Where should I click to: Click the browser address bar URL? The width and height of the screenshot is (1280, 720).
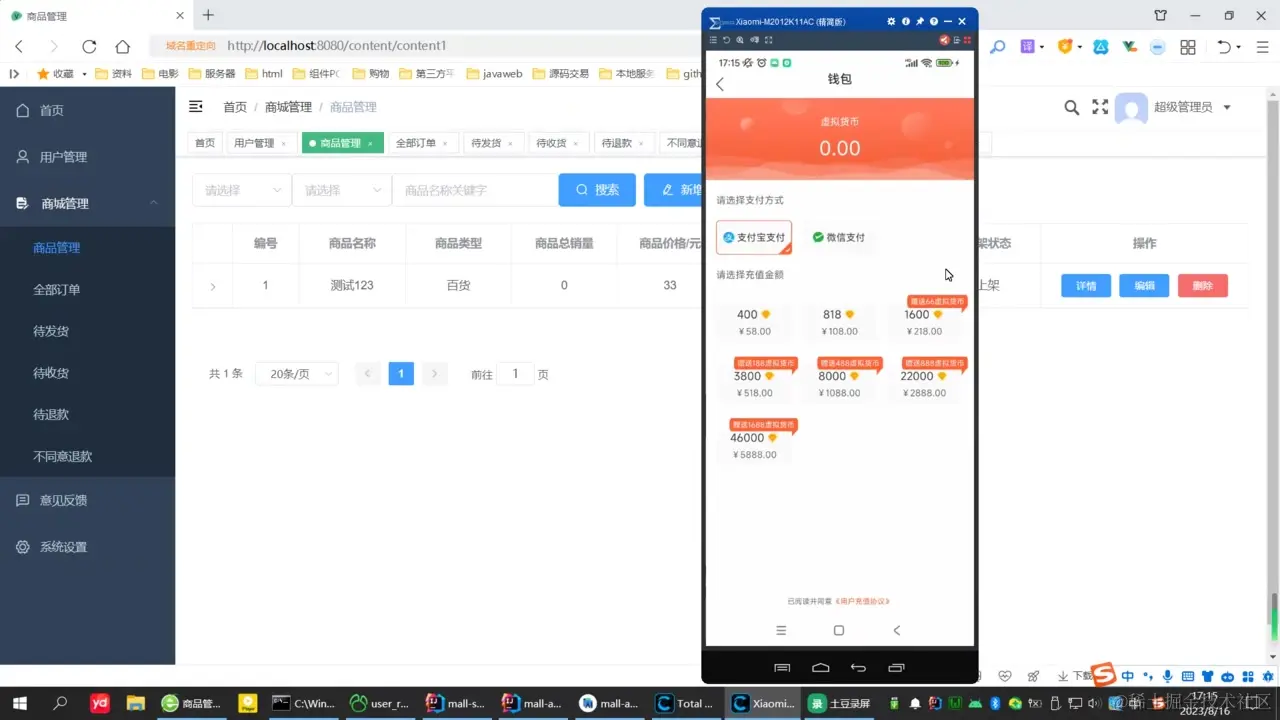point(337,46)
